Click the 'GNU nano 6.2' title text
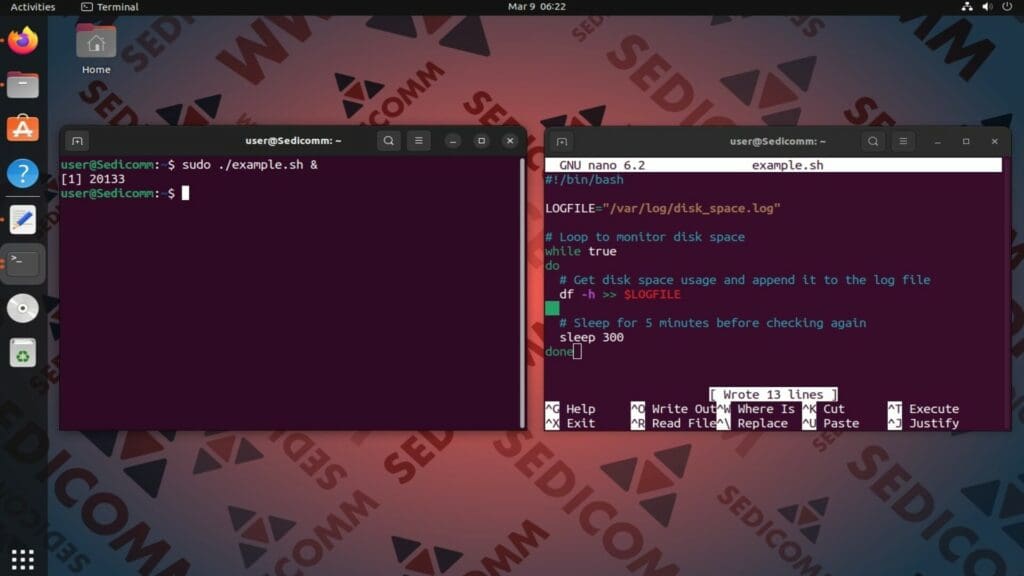The height and width of the screenshot is (576, 1024). [x=602, y=165]
